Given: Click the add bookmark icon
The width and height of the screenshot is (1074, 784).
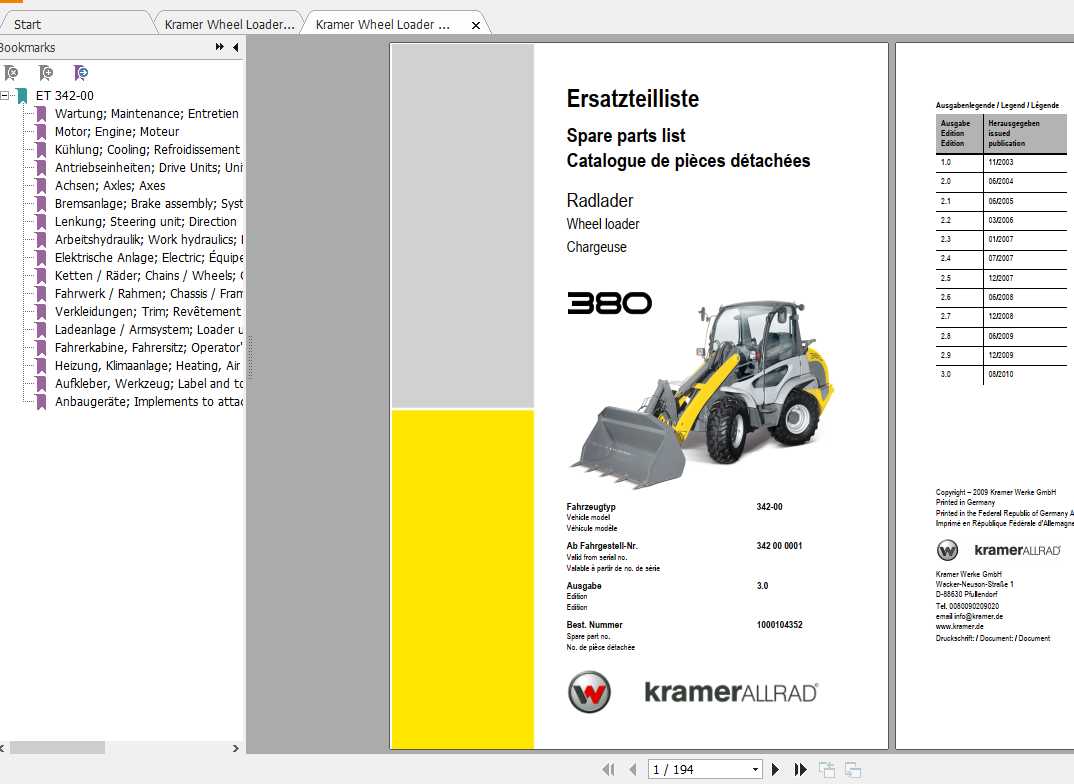Looking at the screenshot, I should coord(46,73).
